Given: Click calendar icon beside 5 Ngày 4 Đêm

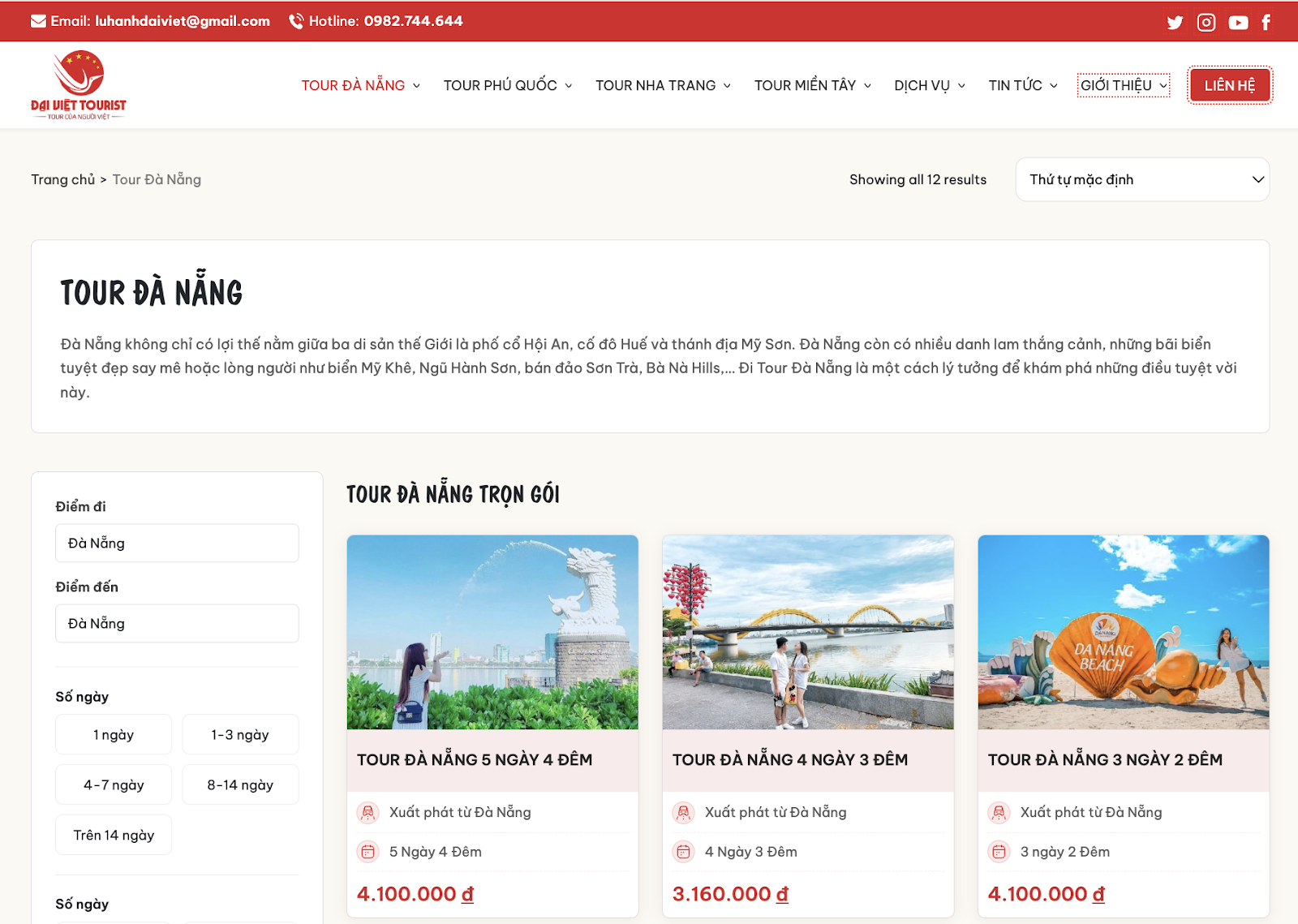Looking at the screenshot, I should pos(368,852).
